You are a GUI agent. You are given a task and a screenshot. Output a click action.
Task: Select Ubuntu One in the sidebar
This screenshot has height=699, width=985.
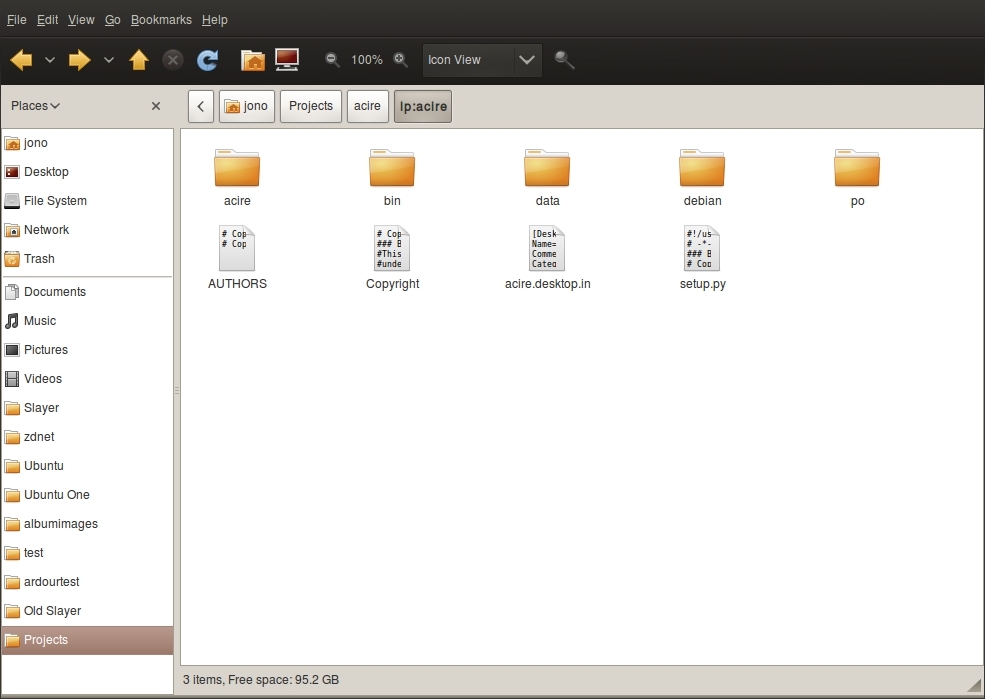pyautogui.click(x=56, y=495)
